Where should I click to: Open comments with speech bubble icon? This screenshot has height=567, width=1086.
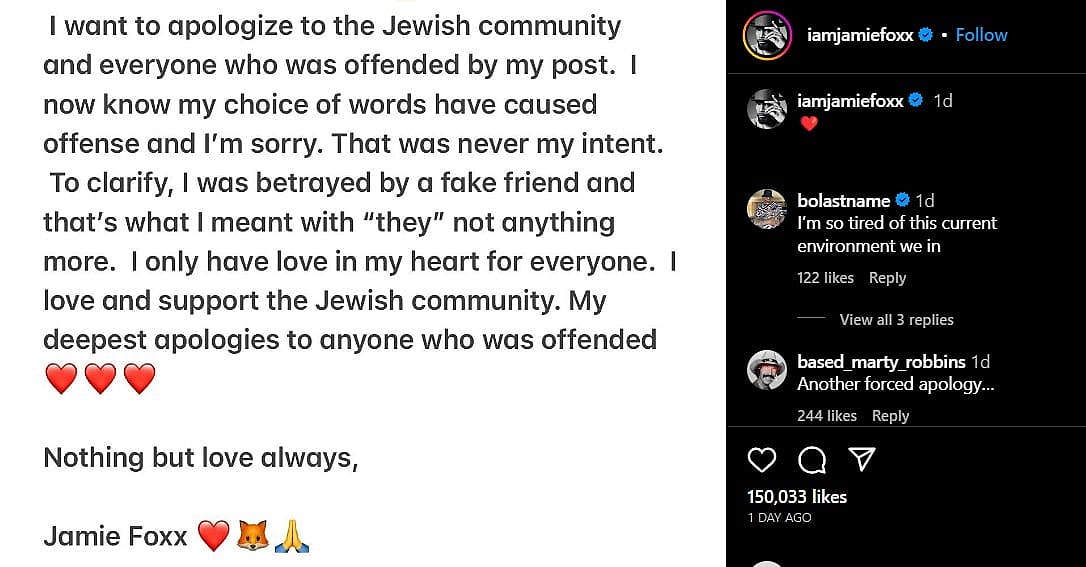point(812,459)
